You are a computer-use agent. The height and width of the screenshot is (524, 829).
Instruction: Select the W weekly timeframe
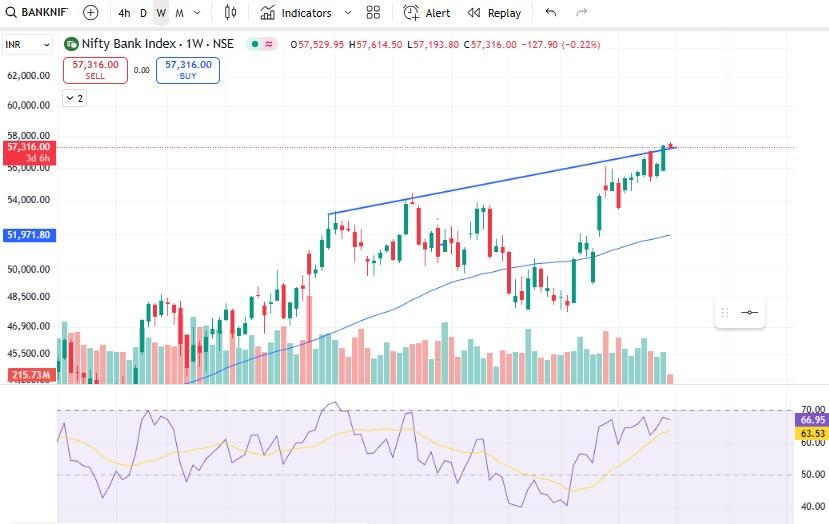click(161, 13)
